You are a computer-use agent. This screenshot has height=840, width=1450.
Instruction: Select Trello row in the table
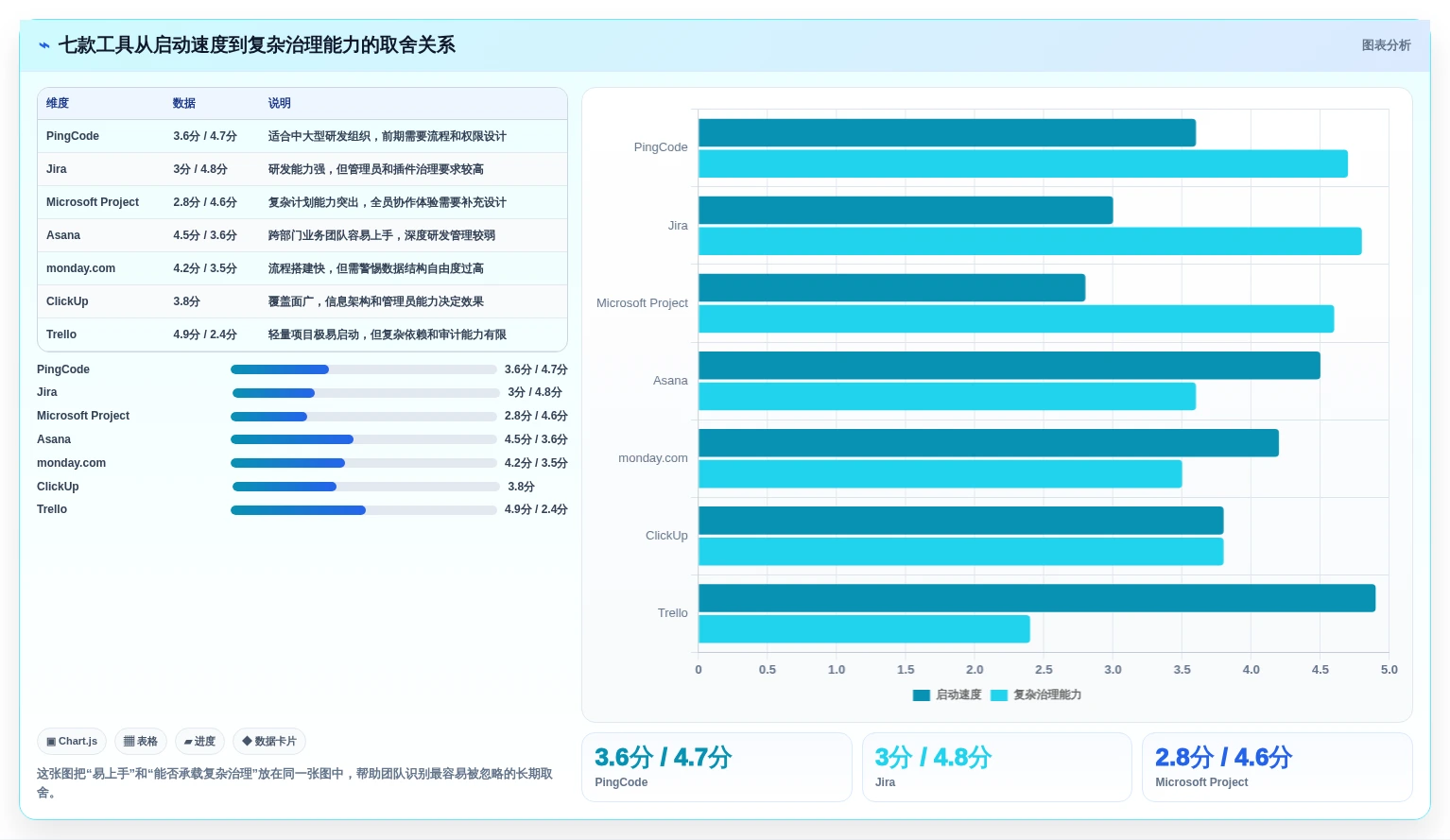click(x=302, y=334)
